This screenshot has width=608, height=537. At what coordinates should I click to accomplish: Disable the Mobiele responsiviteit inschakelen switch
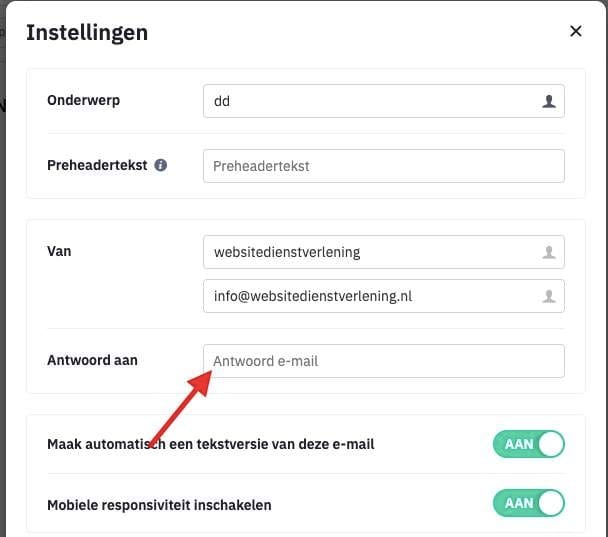(x=528, y=503)
